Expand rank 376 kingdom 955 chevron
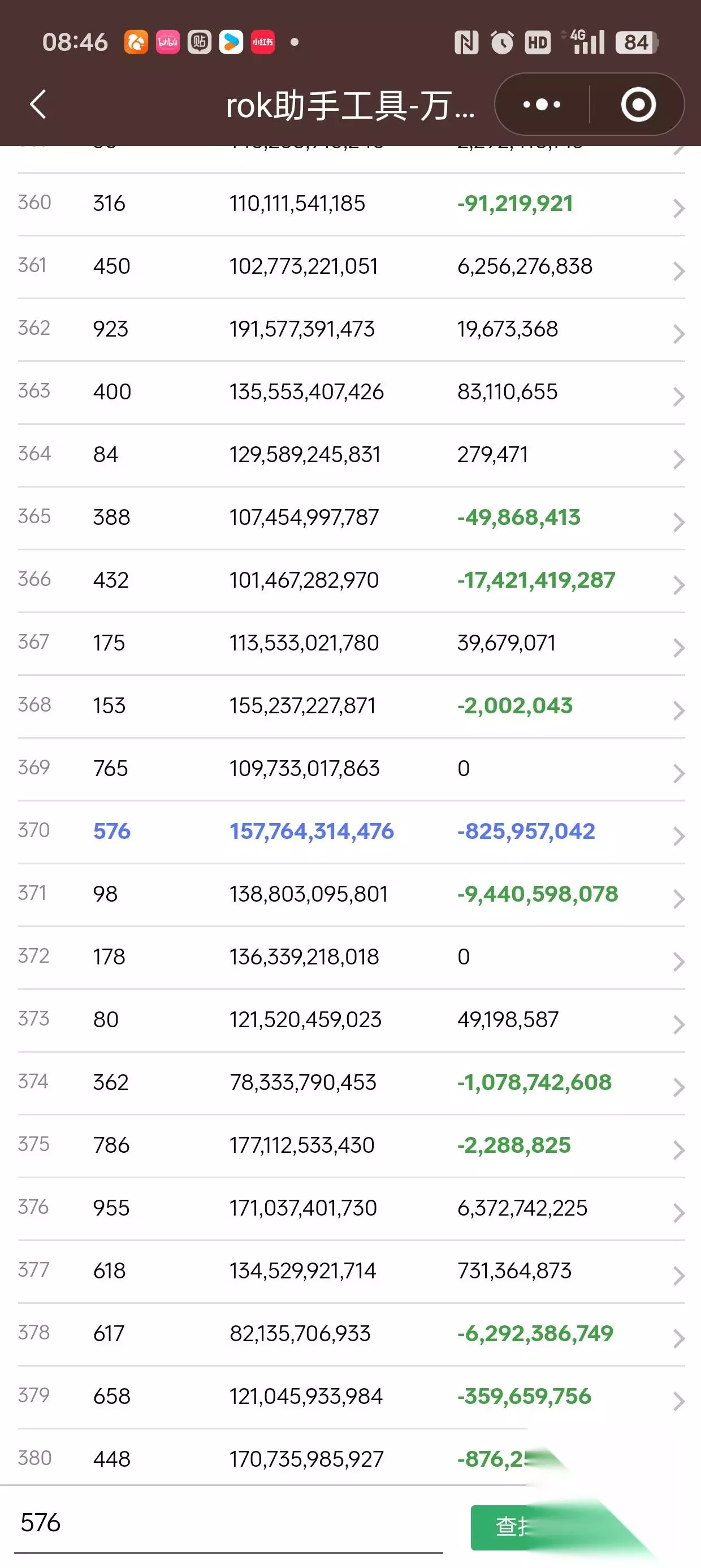 tap(678, 1213)
